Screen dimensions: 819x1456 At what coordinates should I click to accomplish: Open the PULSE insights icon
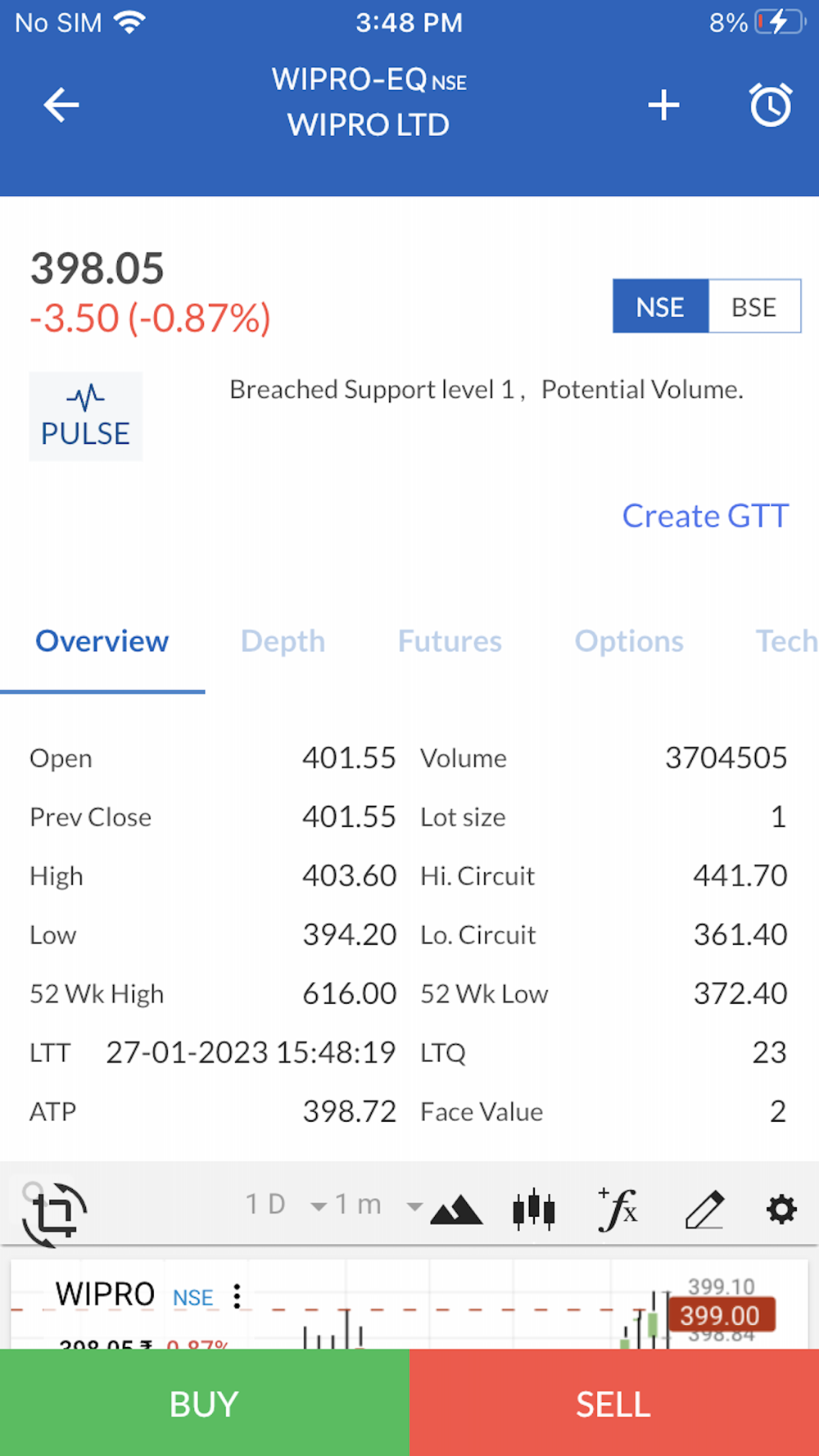point(86,416)
